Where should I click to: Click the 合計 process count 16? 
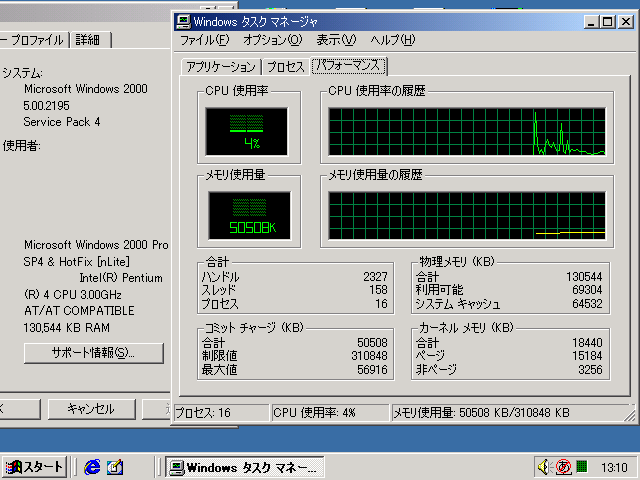coord(381,304)
